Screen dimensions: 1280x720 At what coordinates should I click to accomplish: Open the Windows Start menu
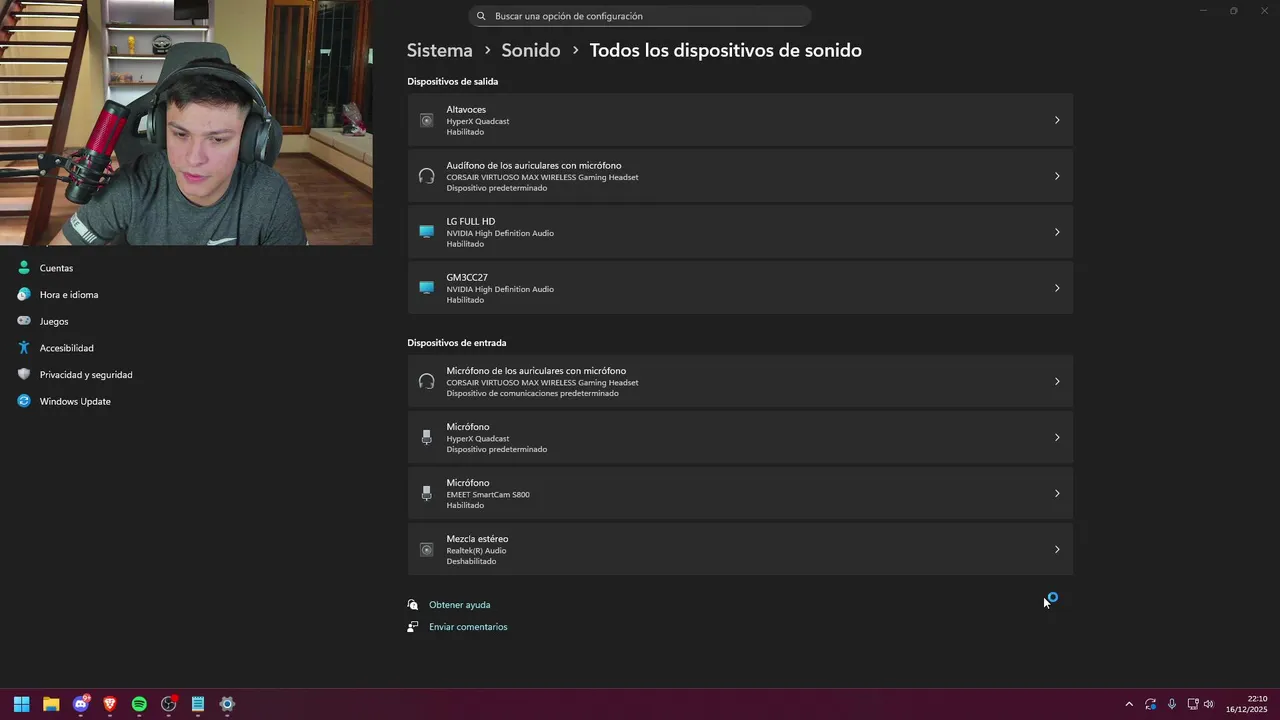[21, 704]
